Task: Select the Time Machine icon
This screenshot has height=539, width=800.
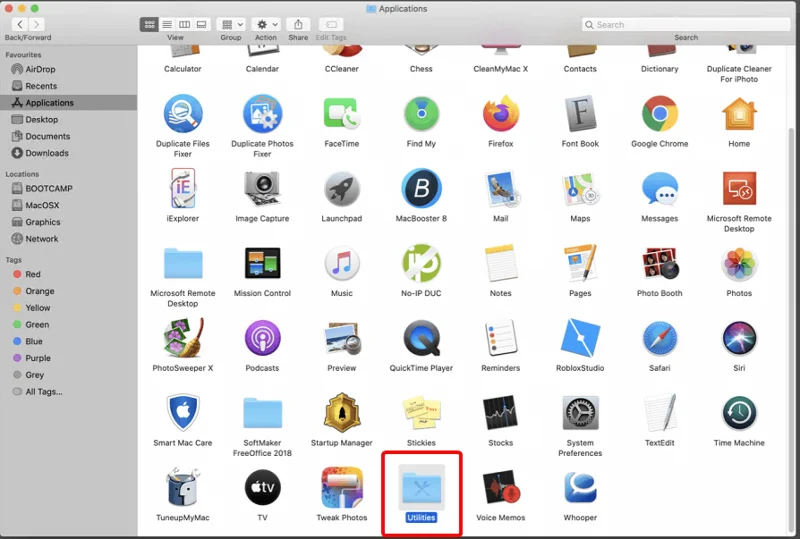Action: [x=739, y=412]
